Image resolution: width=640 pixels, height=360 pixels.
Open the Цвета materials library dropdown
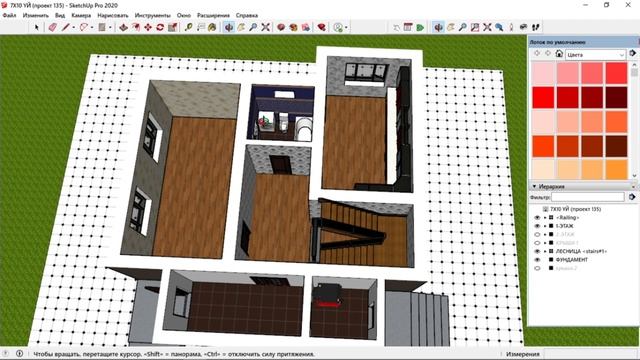coord(595,54)
